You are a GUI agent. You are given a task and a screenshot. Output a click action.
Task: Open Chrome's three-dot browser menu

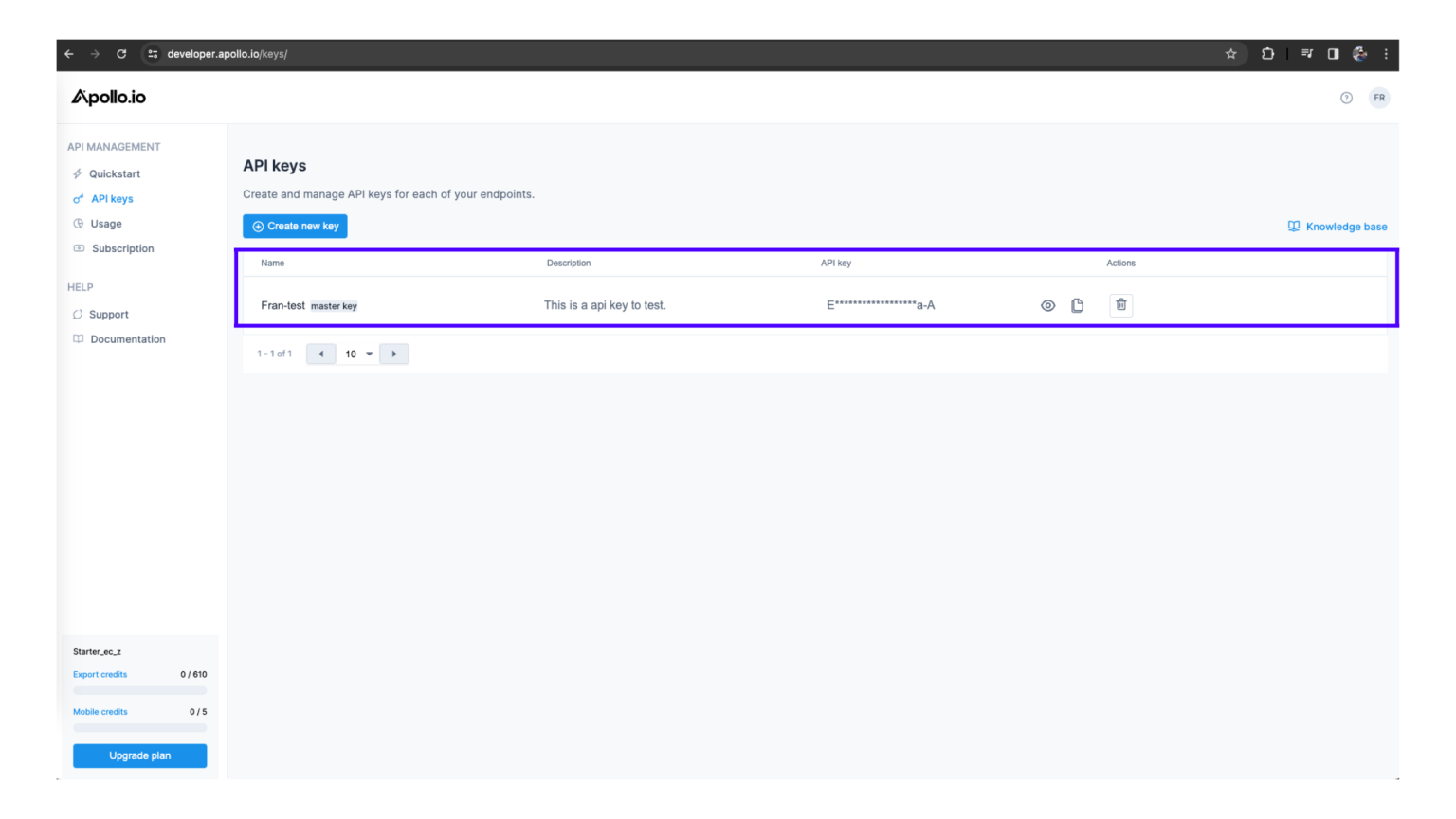1387,54
